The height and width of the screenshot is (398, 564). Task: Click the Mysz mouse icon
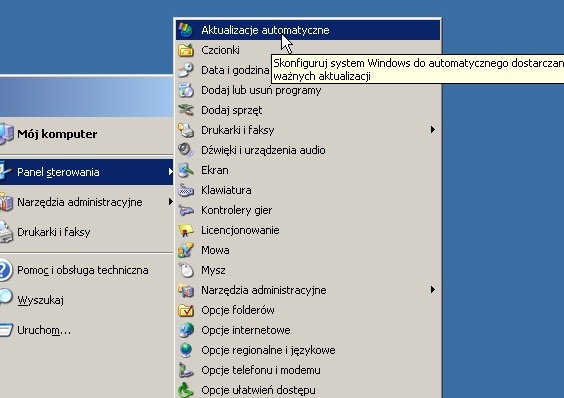186,270
